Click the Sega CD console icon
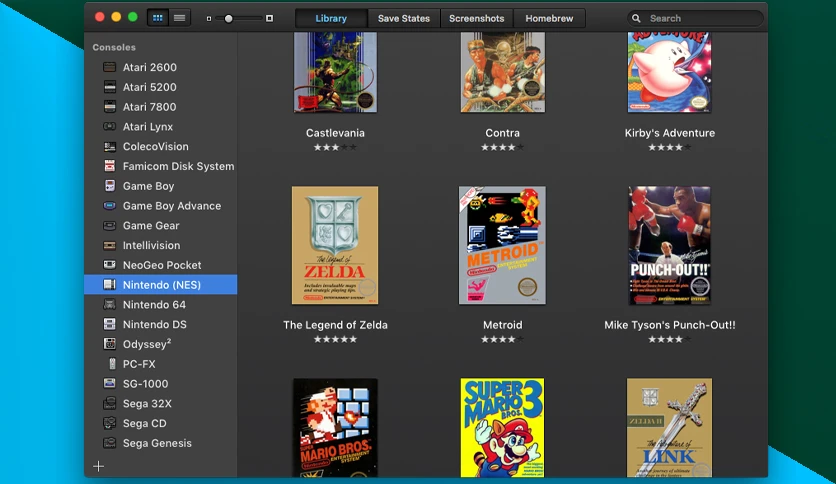Image resolution: width=836 pixels, height=484 pixels. (109, 423)
